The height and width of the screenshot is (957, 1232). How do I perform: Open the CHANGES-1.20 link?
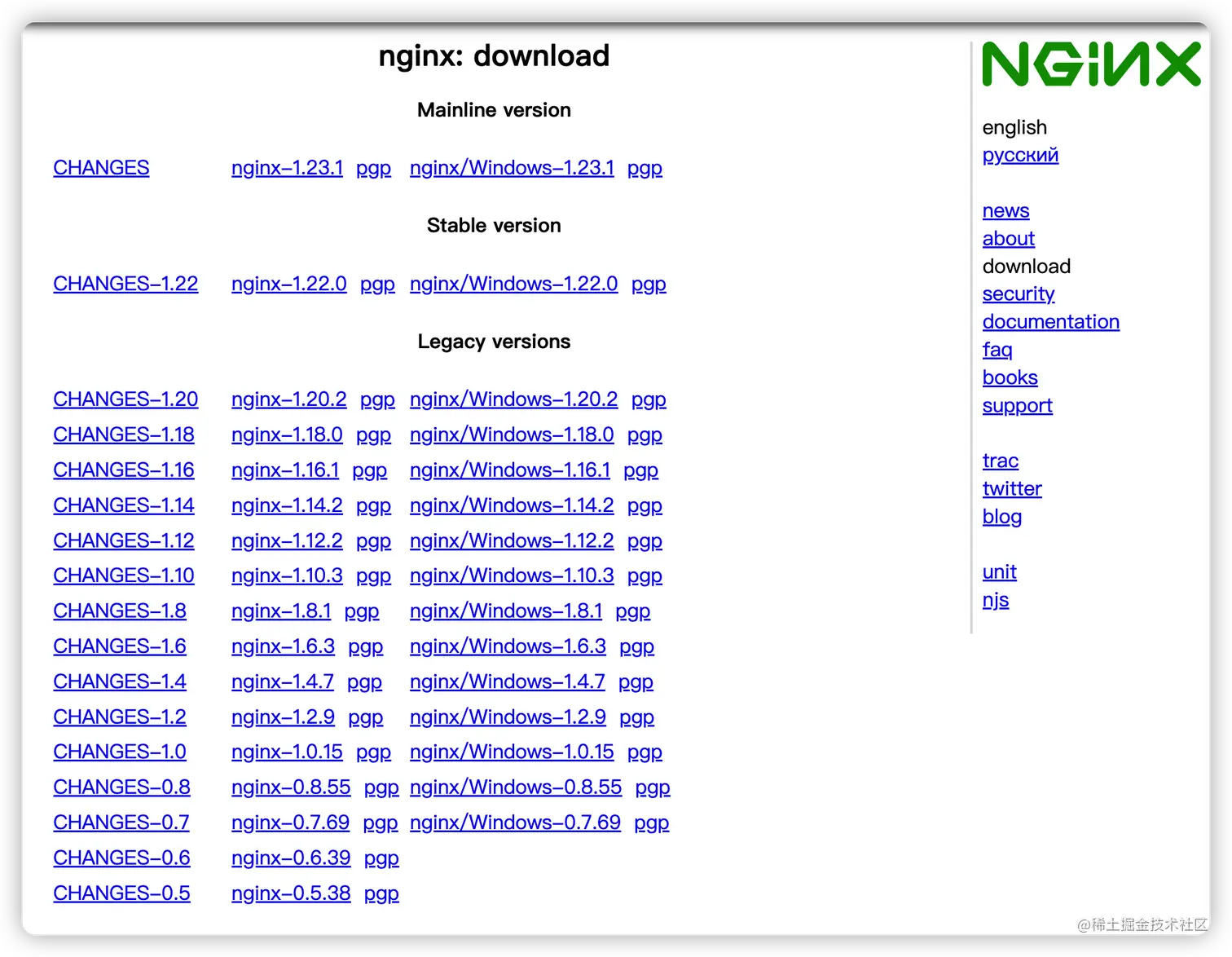[x=125, y=399]
